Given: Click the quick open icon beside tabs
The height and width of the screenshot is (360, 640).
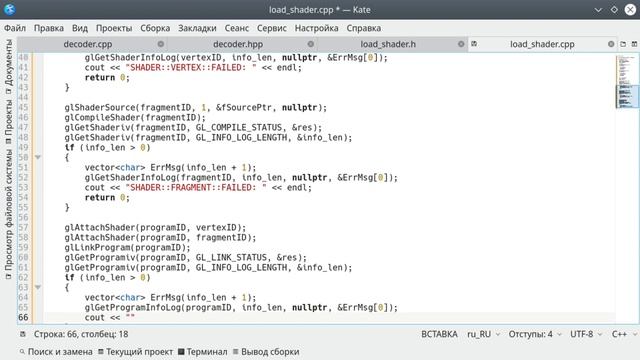Looking at the screenshot, I should coord(623,44).
